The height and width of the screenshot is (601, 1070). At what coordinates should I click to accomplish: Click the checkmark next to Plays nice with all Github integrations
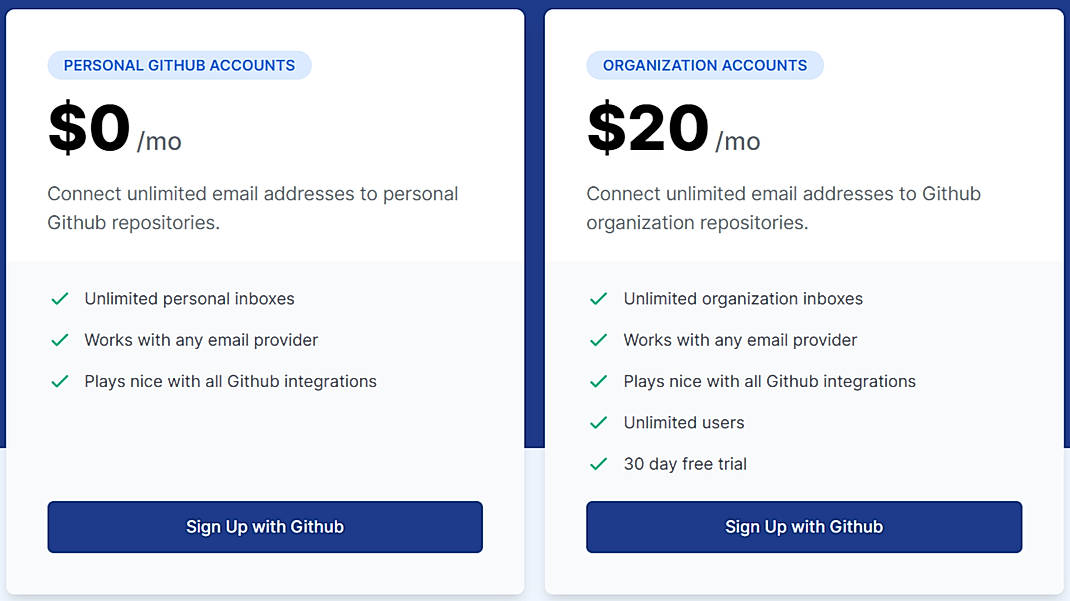pos(60,381)
